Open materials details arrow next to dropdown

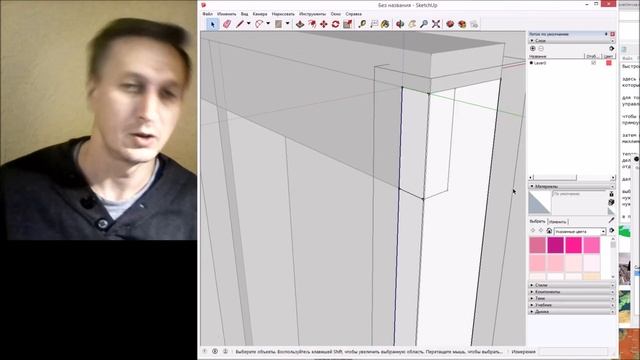coord(611,231)
